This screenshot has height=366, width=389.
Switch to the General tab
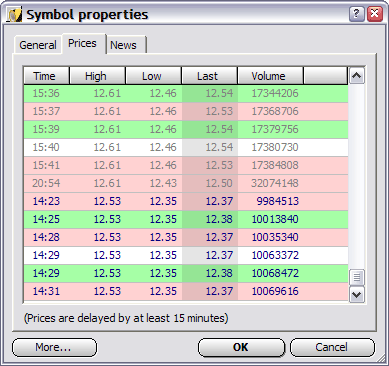click(x=38, y=45)
